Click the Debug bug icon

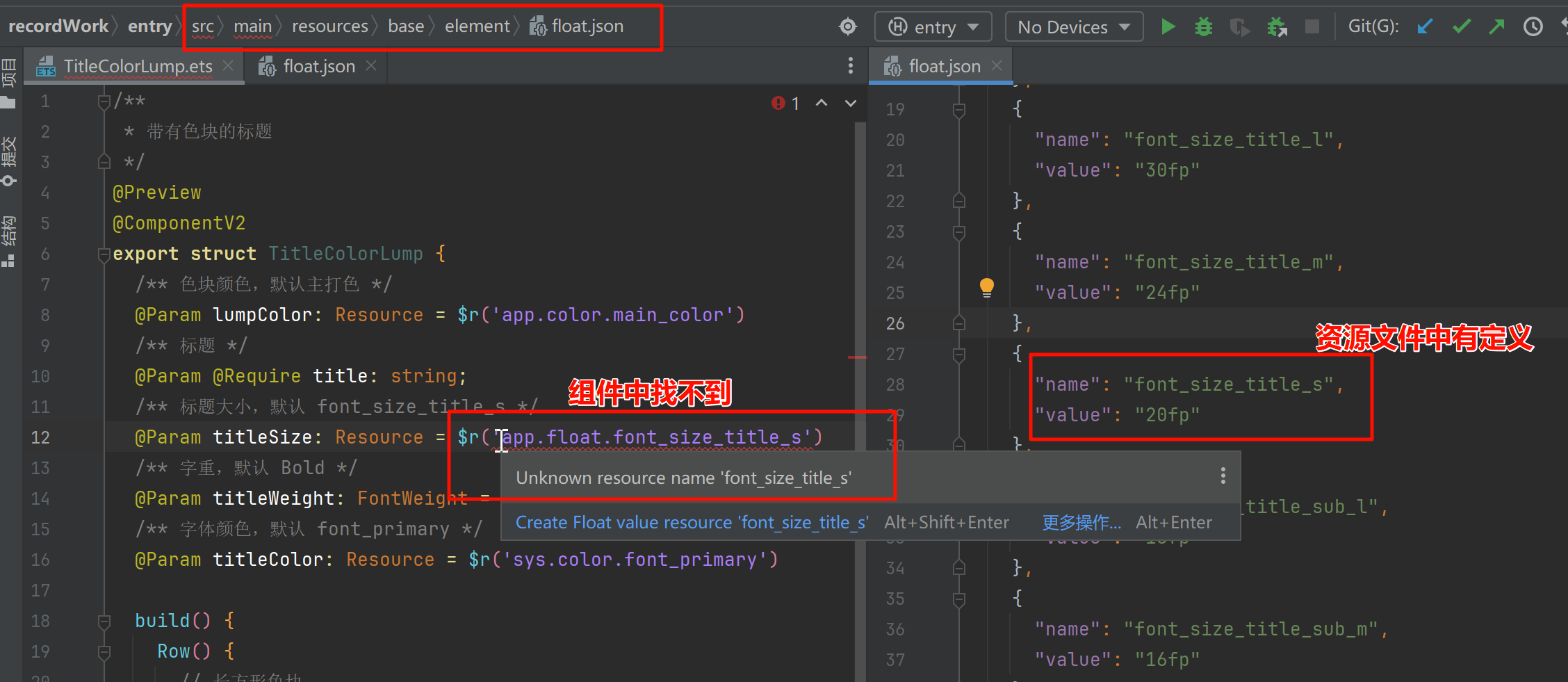click(1203, 27)
